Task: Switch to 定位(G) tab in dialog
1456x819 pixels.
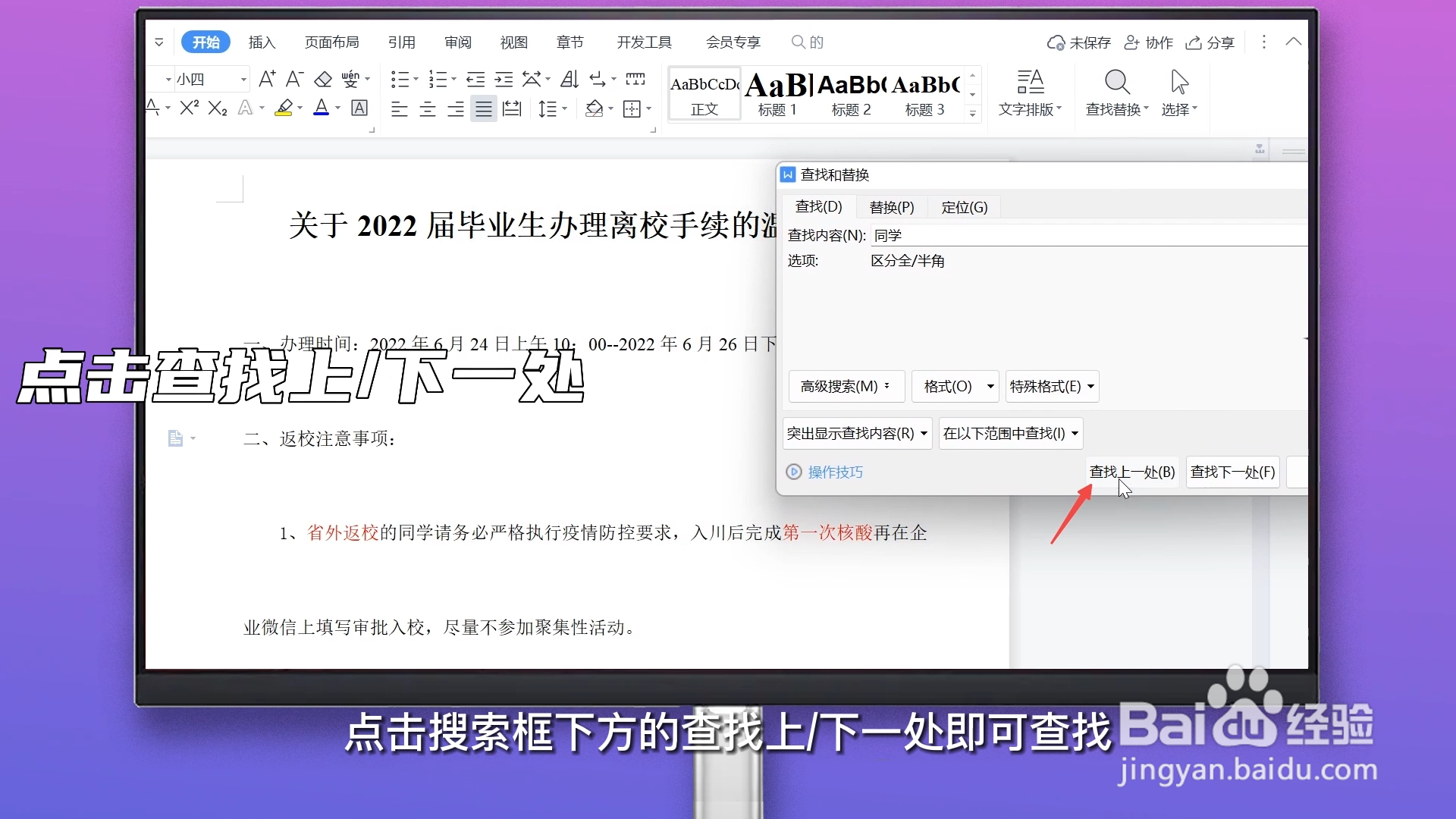Action: pyautogui.click(x=965, y=207)
